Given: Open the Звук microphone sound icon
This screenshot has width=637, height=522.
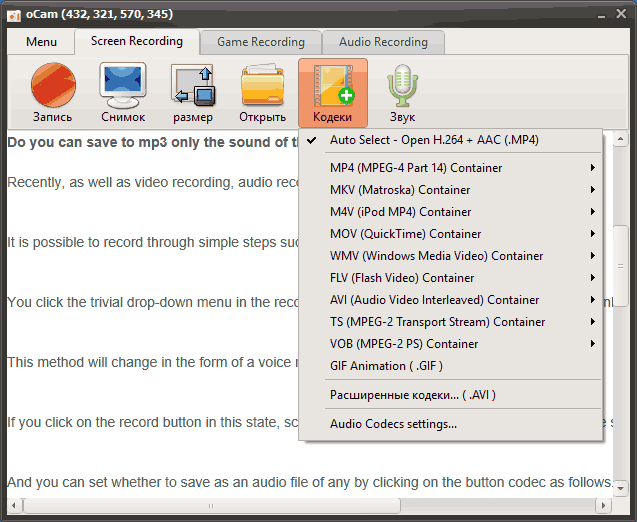Looking at the screenshot, I should [402, 86].
